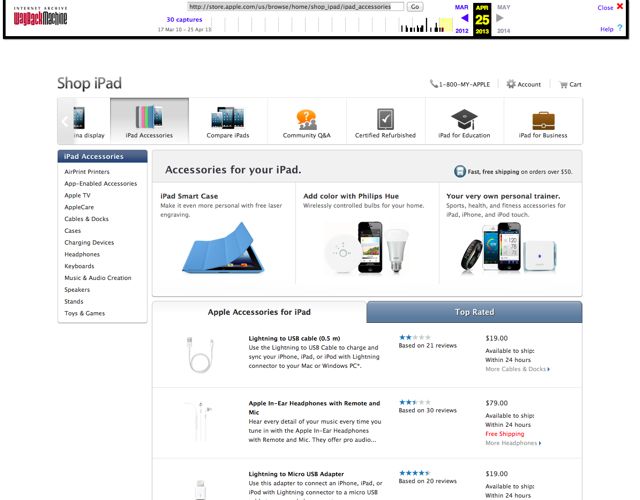Click Add color with Philips Hue heading
Screen dimensions: 640x500
tap(351, 196)
